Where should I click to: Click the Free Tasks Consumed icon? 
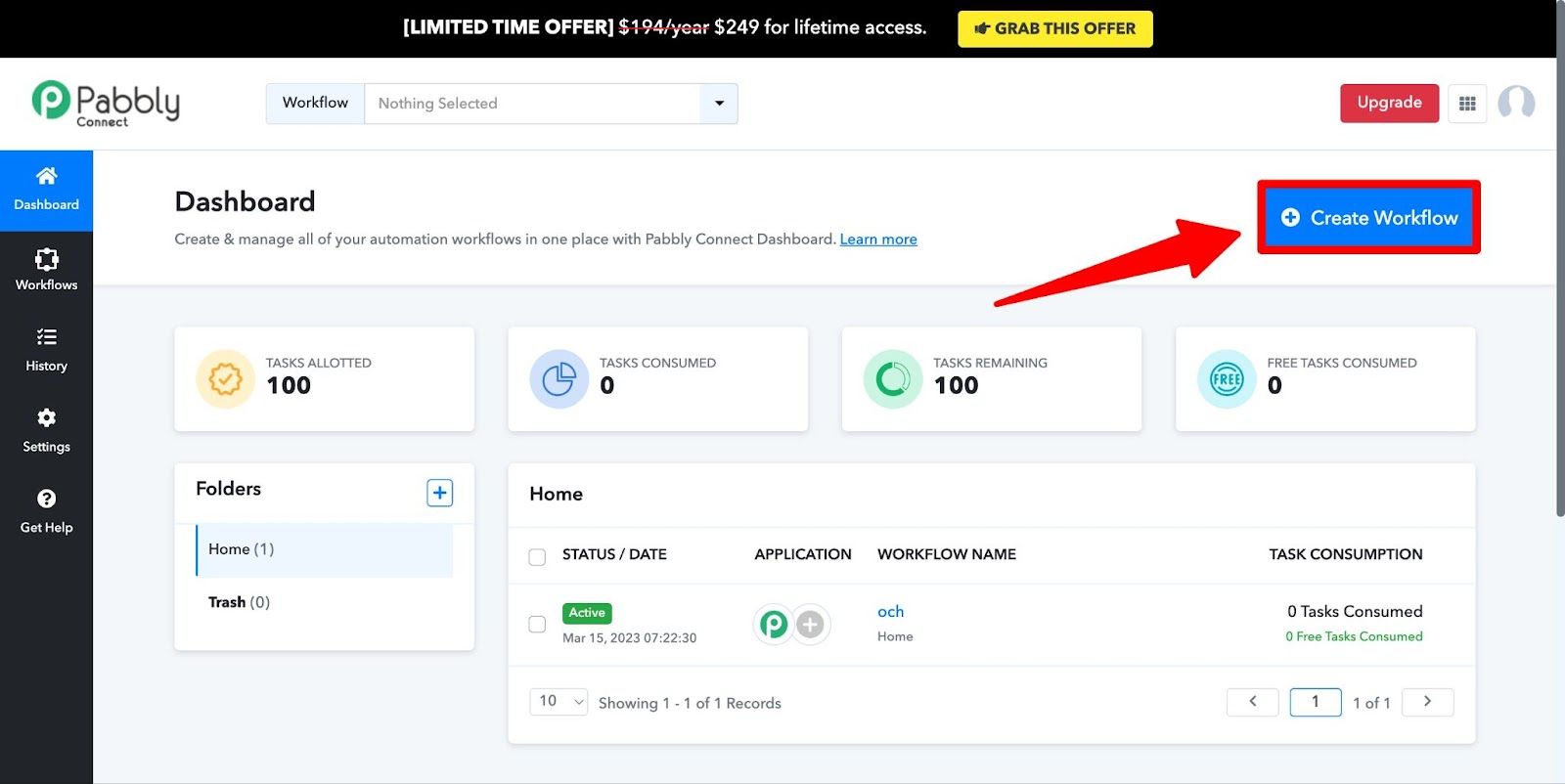pos(1227,379)
